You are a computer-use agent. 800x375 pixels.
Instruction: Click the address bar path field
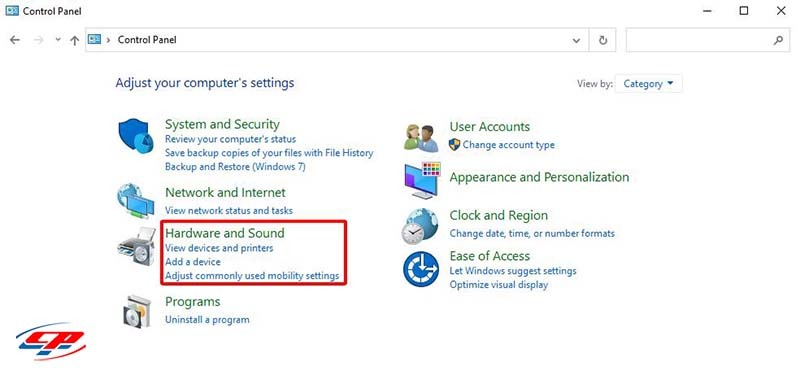coord(337,40)
